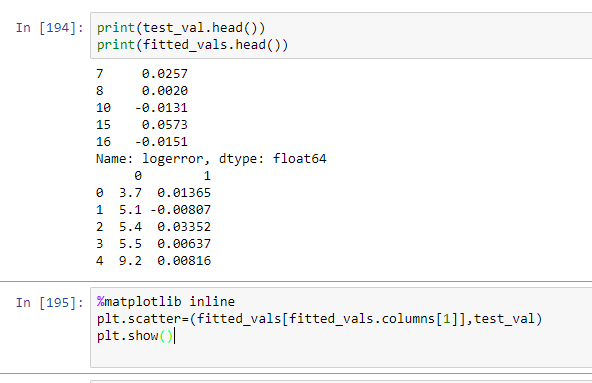
Task: Click the print(fitted_vals.head()) code line
Action: click(192, 45)
